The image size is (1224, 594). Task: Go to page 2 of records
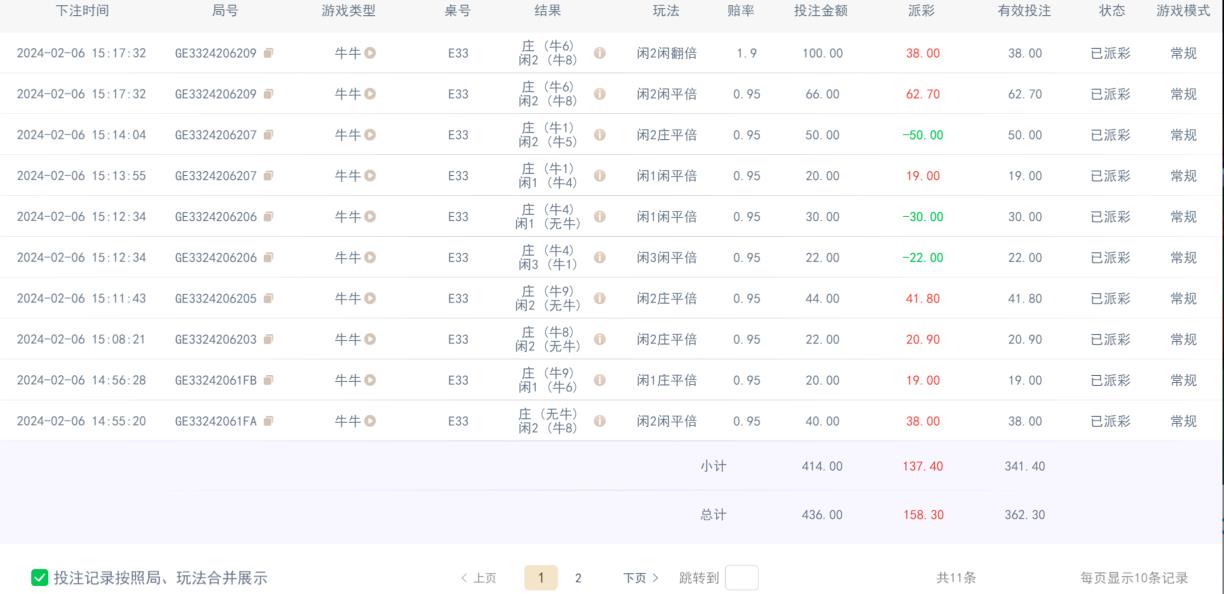[578, 578]
